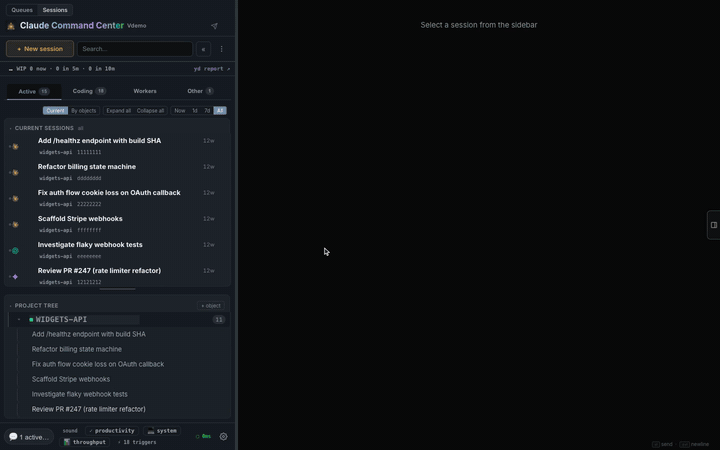Switch to the Queues tab
Image resolution: width=720 pixels, height=450 pixels.
click(x=22, y=10)
